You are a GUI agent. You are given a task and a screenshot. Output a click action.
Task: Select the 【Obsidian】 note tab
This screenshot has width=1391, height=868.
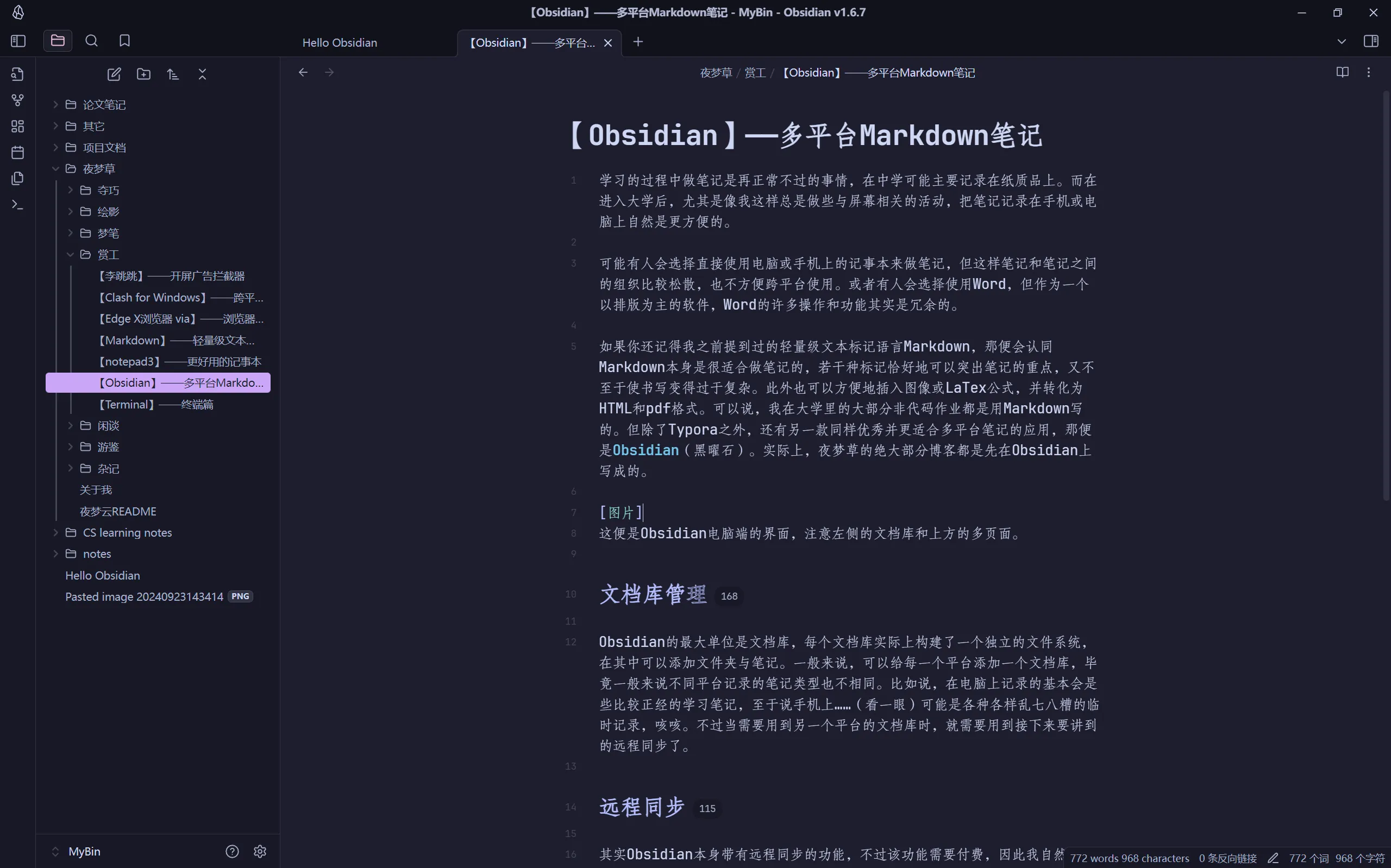(x=532, y=42)
